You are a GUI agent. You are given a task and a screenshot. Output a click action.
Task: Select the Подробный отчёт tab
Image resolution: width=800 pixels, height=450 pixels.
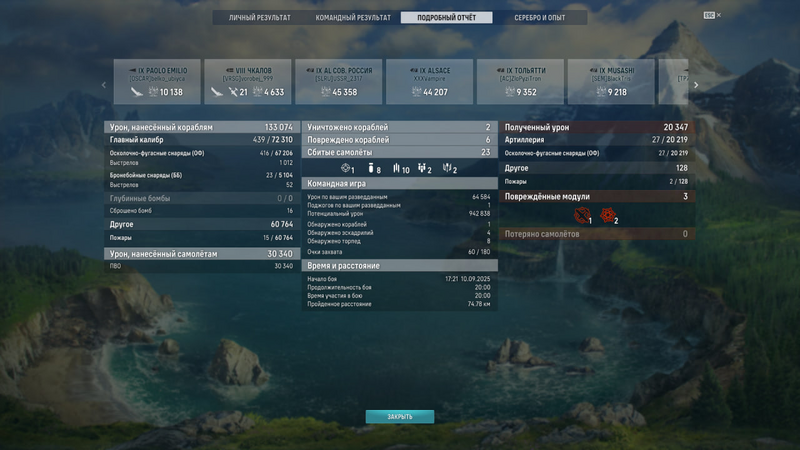pos(446,18)
